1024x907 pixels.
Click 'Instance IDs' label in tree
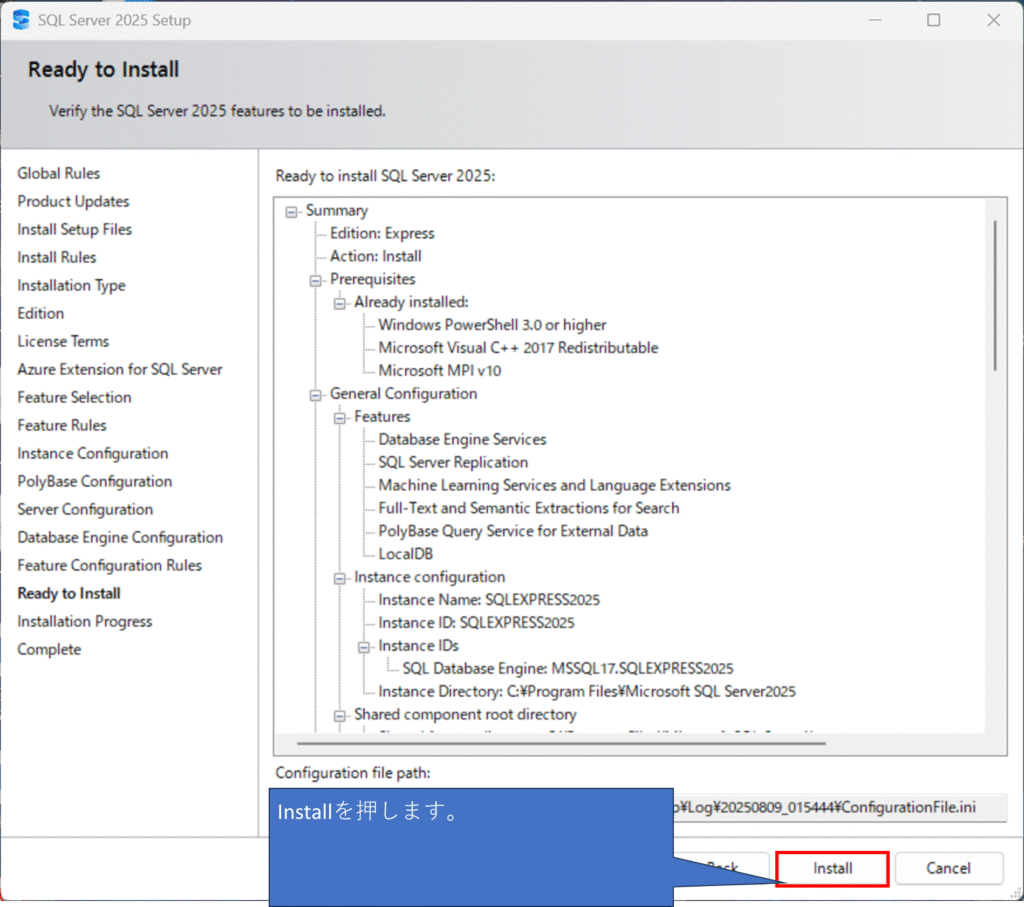click(419, 646)
